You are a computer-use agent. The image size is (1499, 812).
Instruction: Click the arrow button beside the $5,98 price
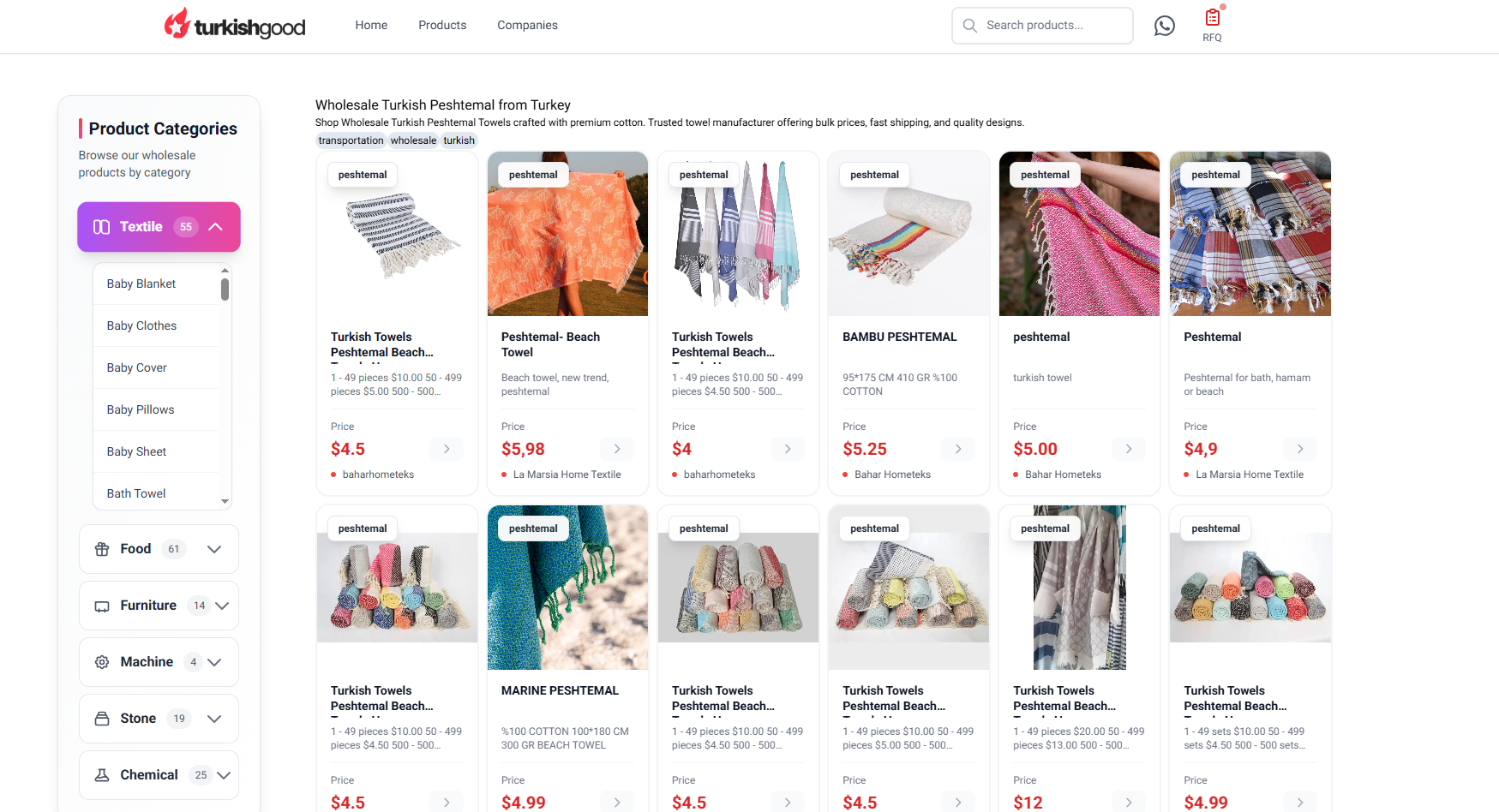617,449
